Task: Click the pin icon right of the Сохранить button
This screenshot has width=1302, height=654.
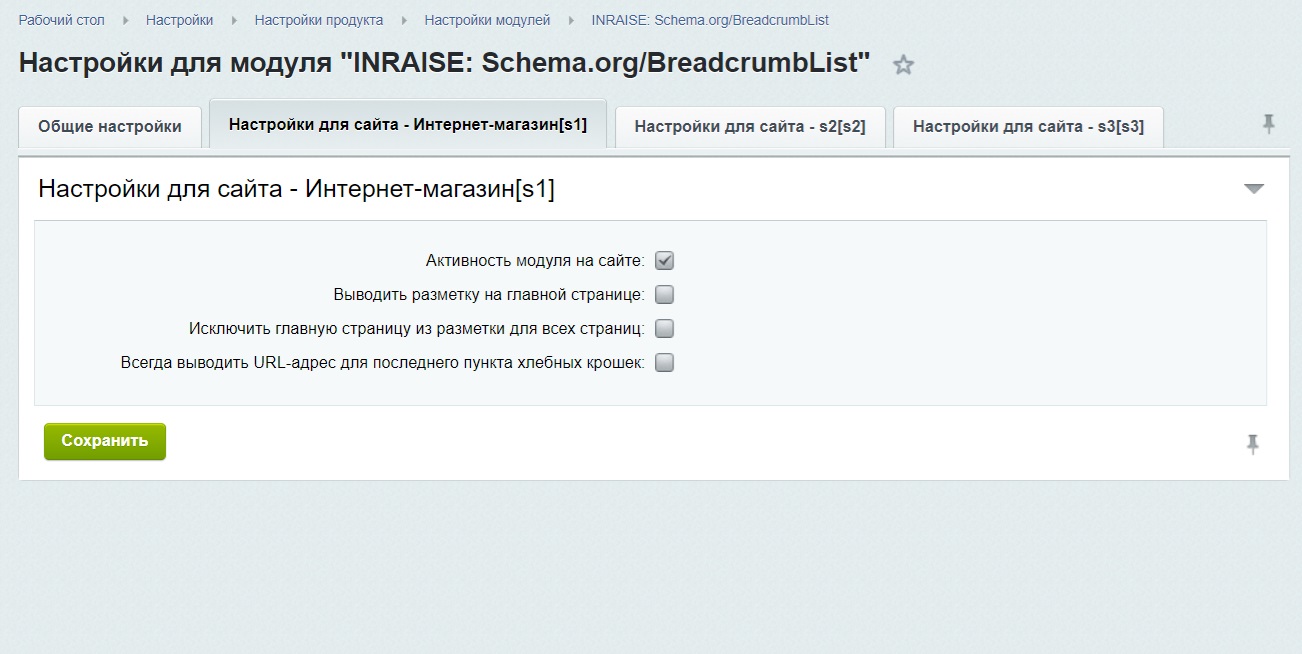Action: [x=1252, y=444]
